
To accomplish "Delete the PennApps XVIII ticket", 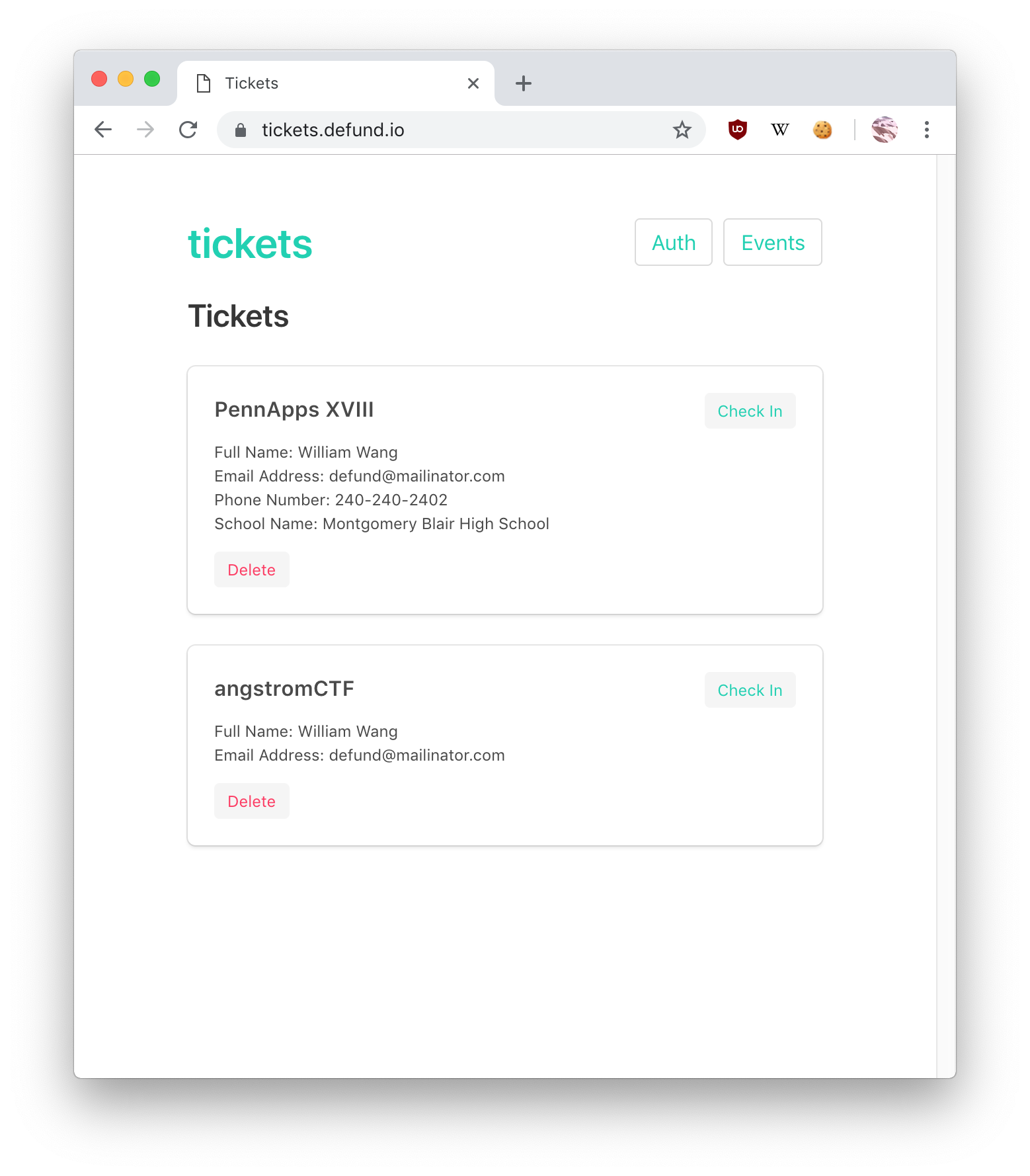I will (x=252, y=569).
